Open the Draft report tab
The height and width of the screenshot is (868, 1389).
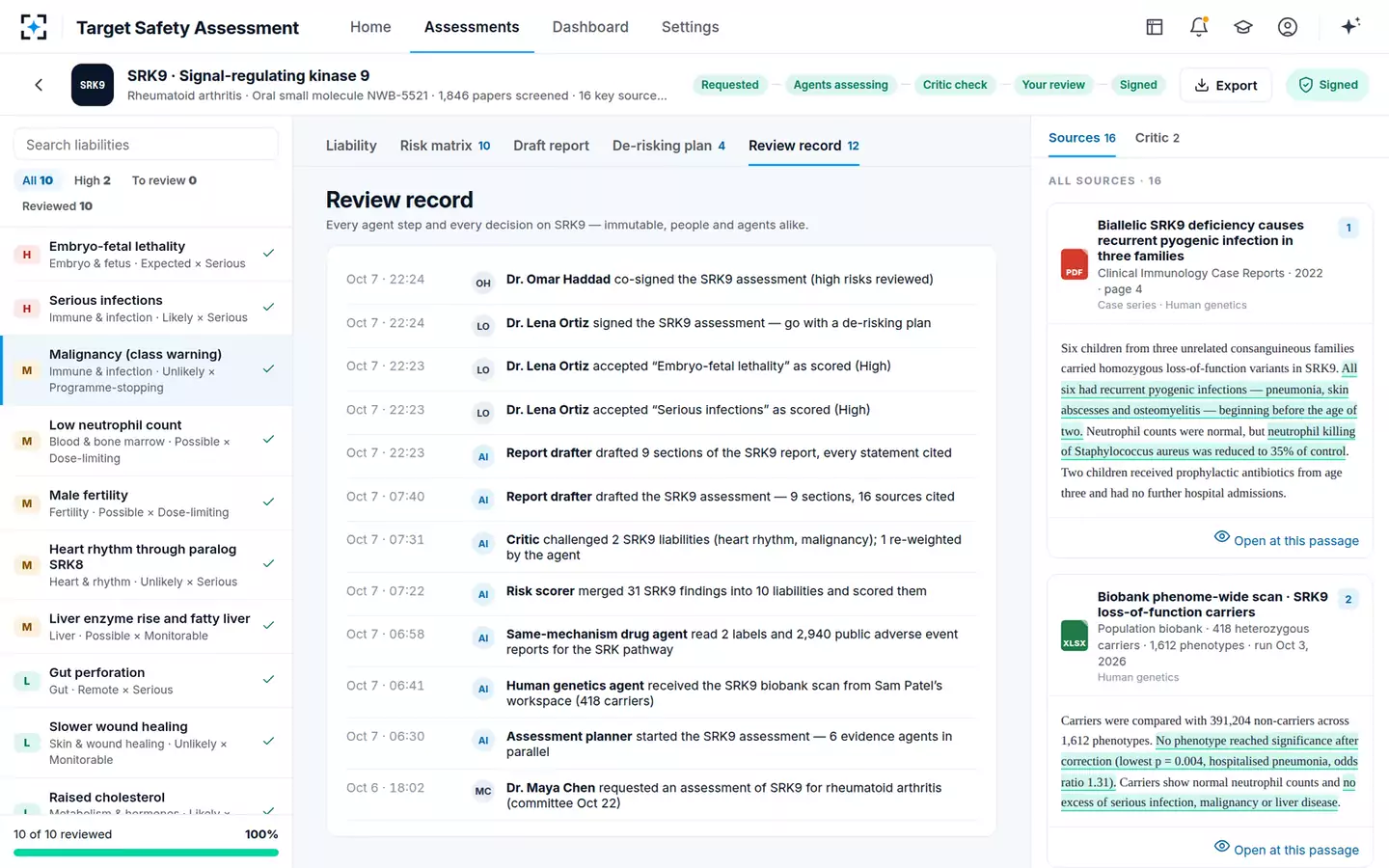pos(551,146)
